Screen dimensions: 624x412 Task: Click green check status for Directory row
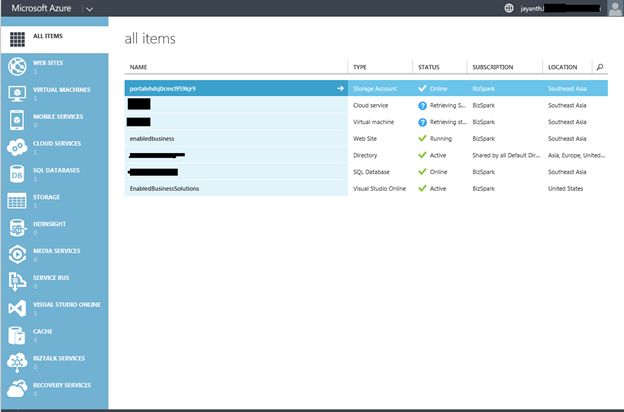tap(422, 155)
